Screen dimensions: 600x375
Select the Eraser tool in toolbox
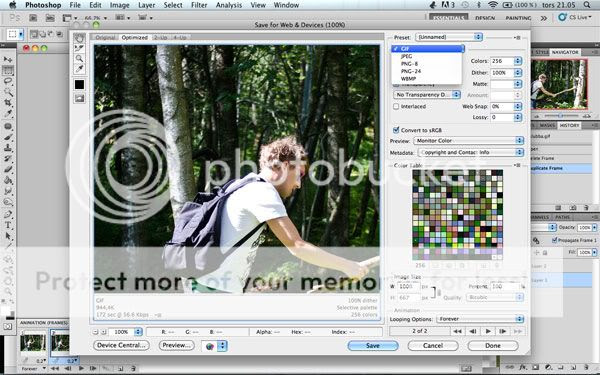8,169
